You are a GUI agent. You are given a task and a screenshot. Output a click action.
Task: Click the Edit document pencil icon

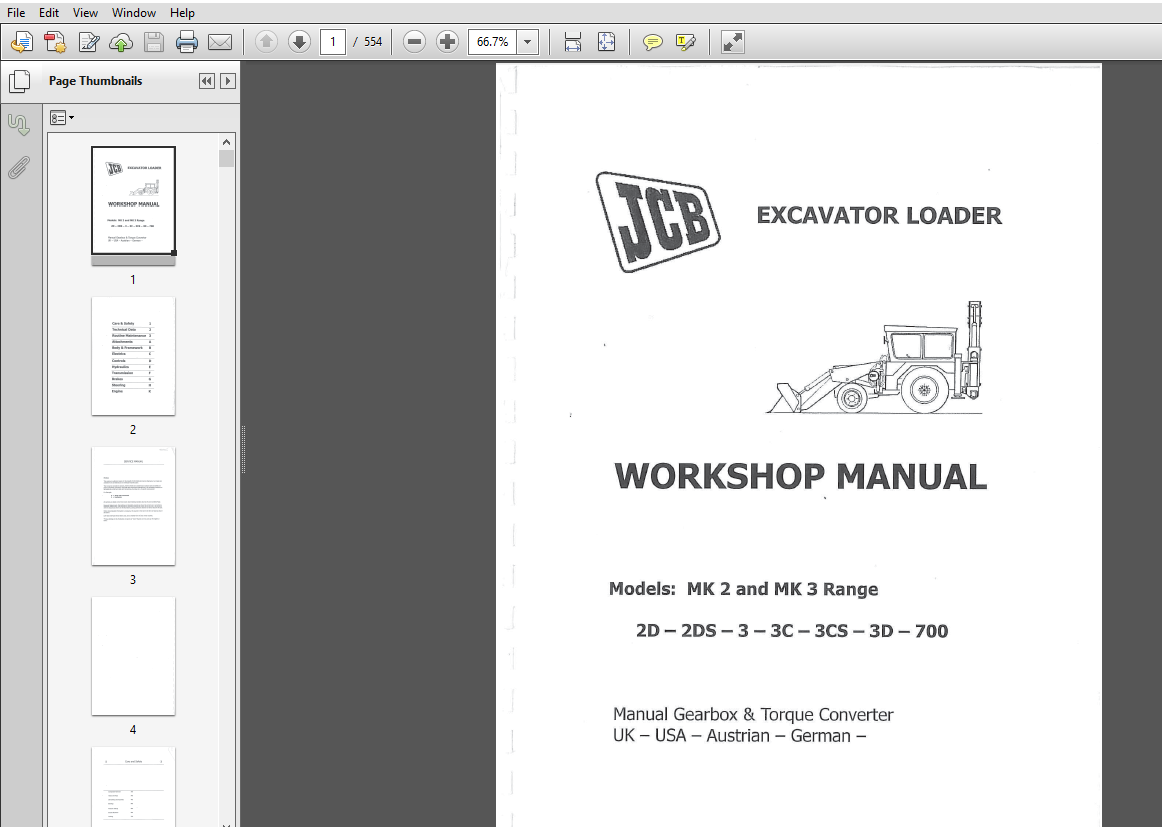point(88,42)
